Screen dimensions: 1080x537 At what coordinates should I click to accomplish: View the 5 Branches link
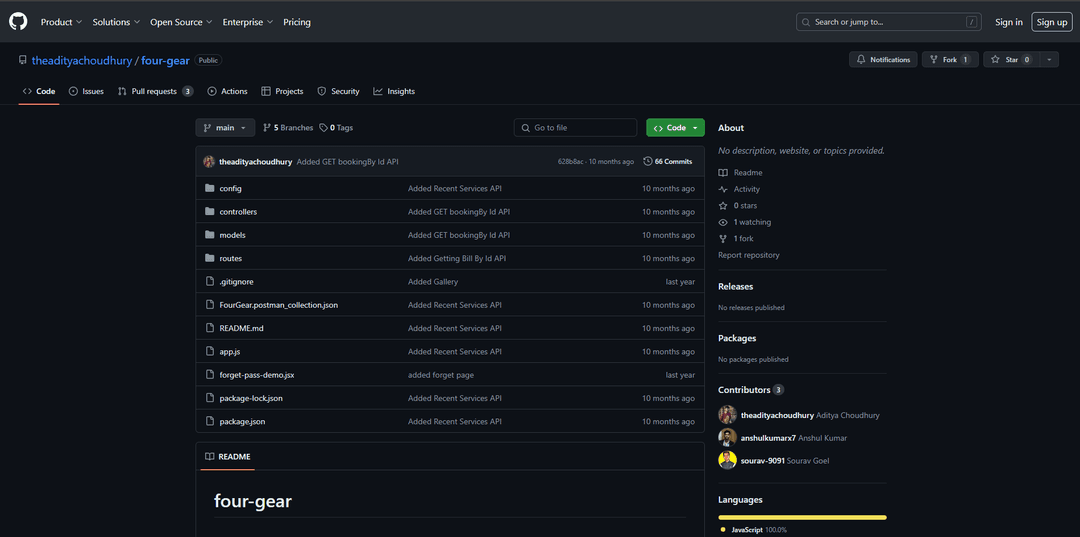pyautogui.click(x=288, y=127)
